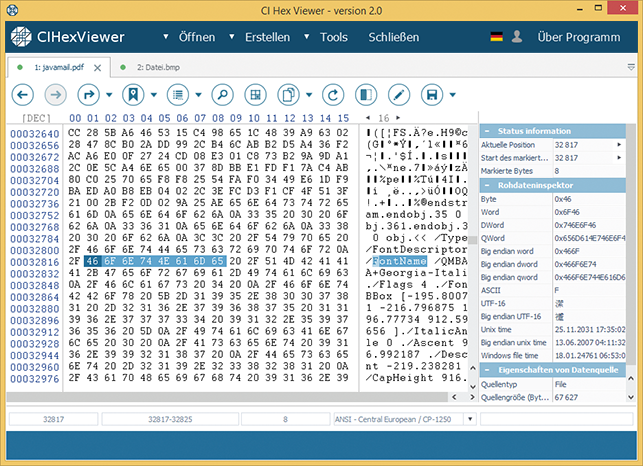Collapse the Status information section
The image size is (643, 466).
click(487, 131)
